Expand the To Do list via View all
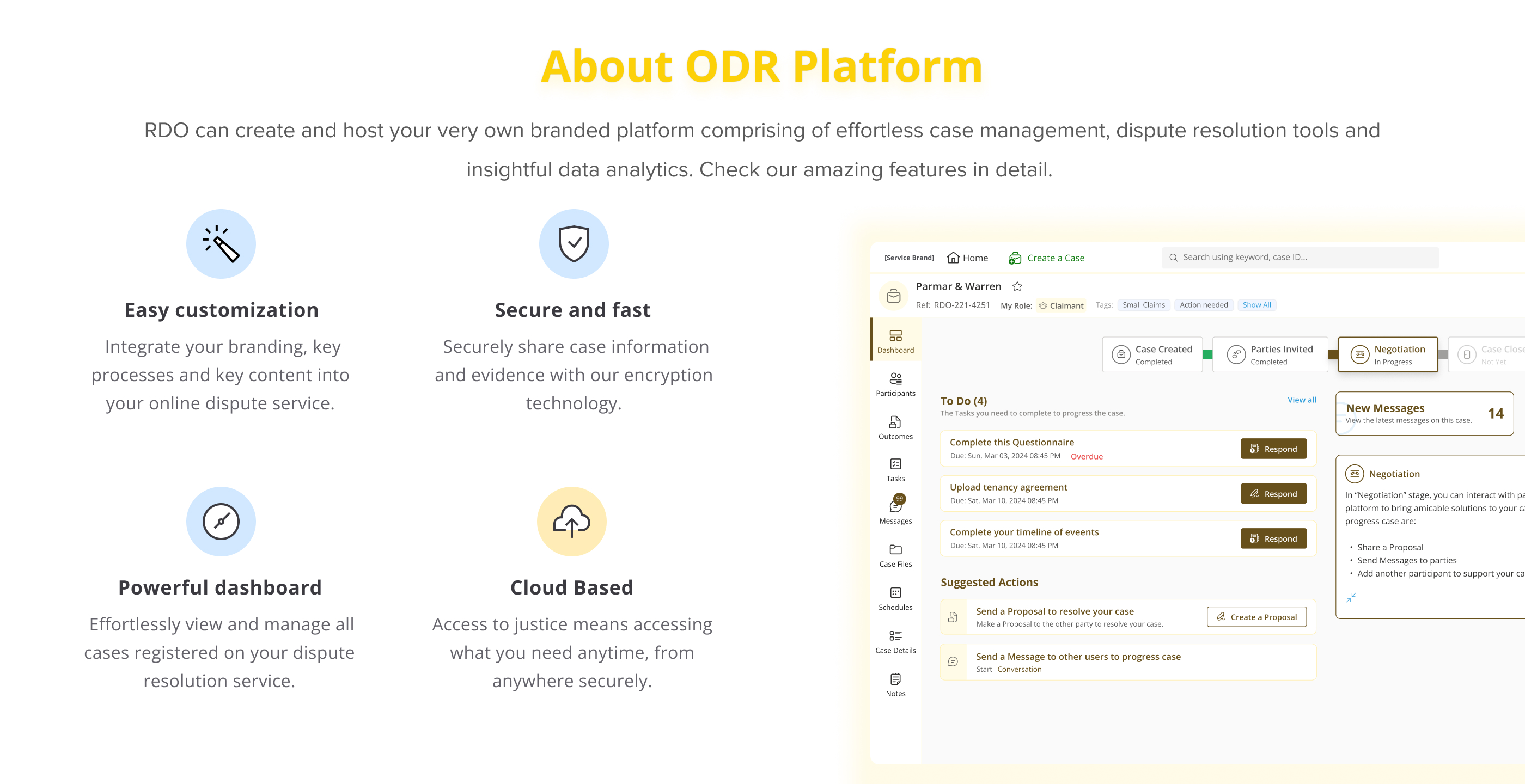The height and width of the screenshot is (784, 1525). [x=1301, y=400]
